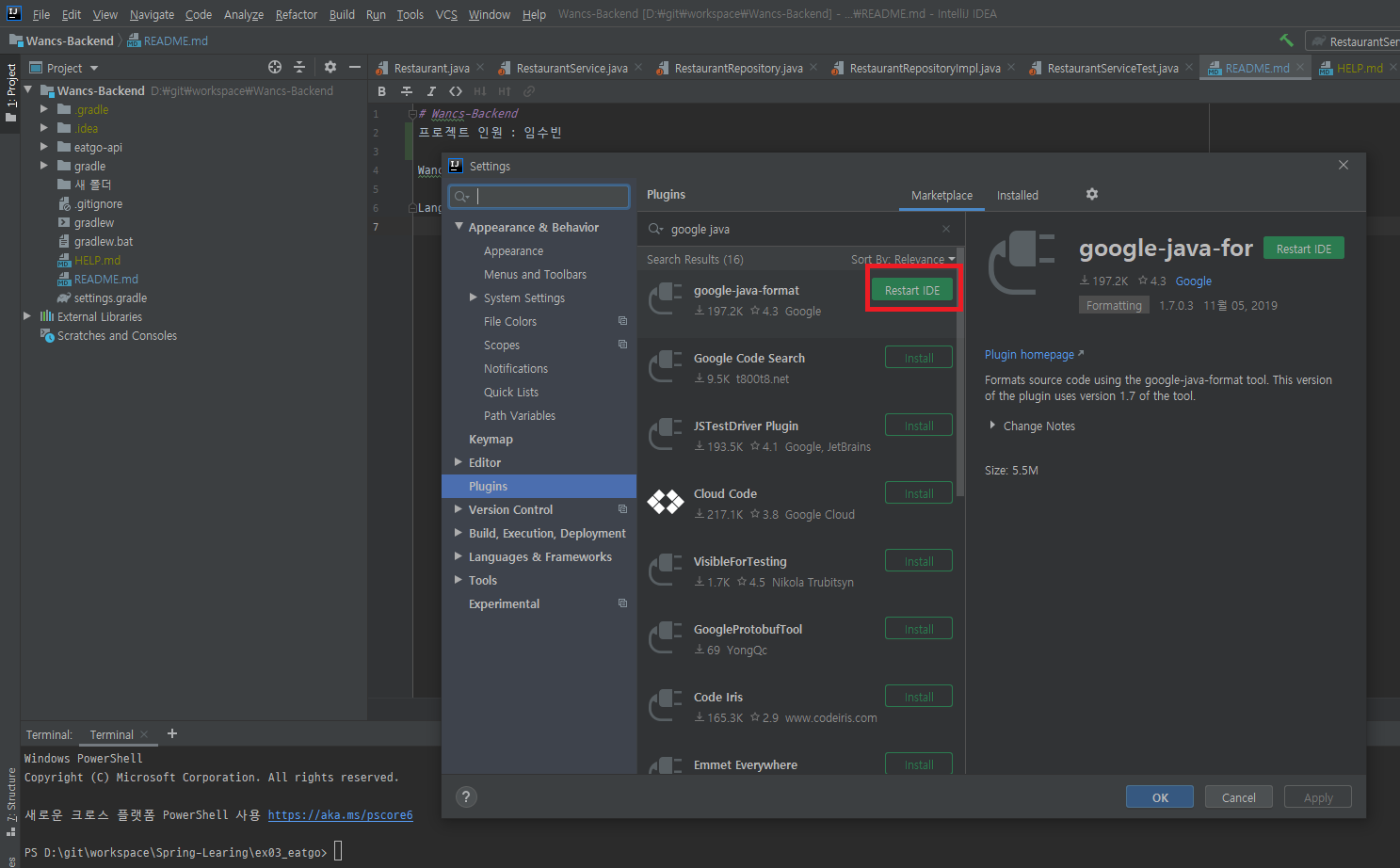Expand System Settings node
Image resolution: width=1400 pixels, height=868 pixels.
(474, 297)
